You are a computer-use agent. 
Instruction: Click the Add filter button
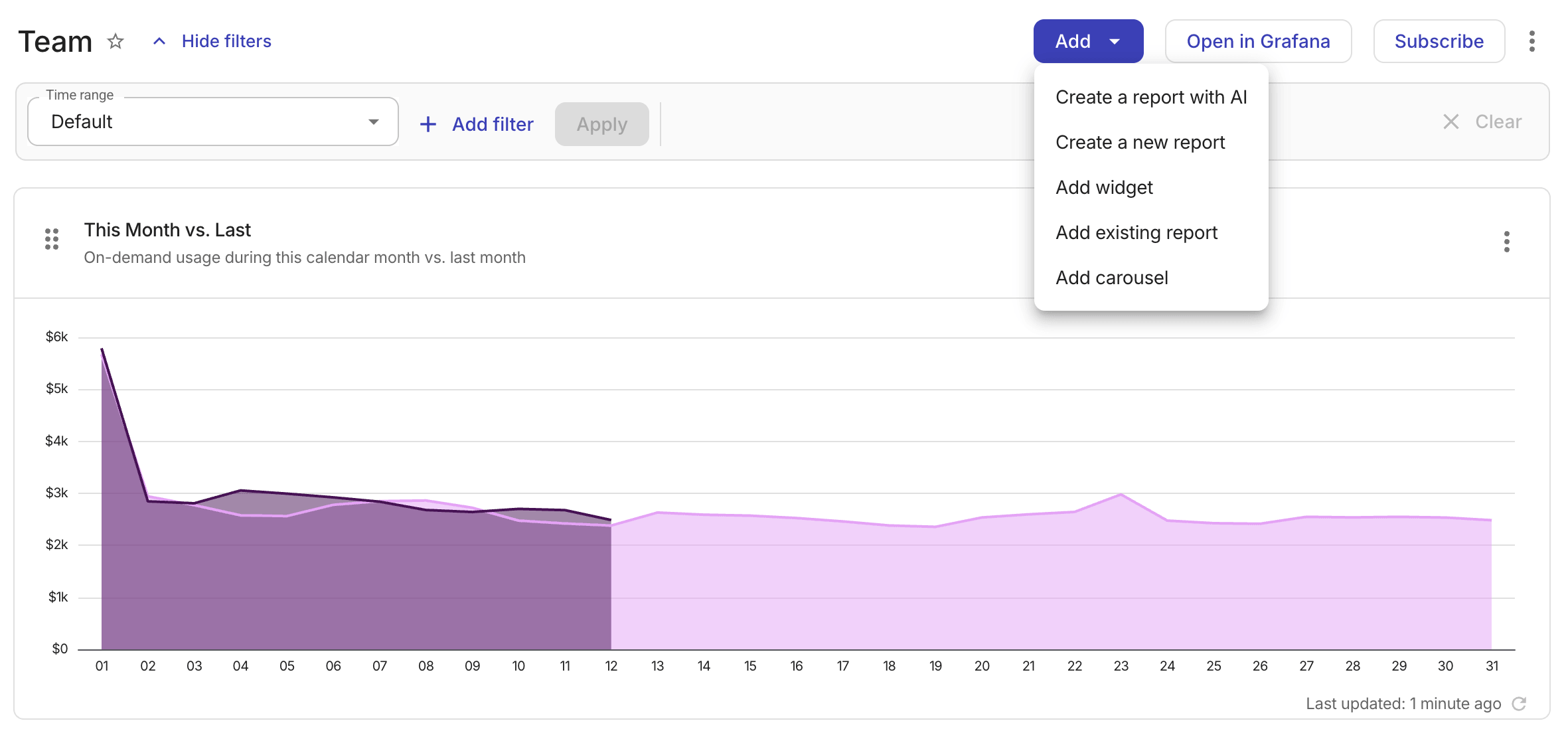point(477,124)
